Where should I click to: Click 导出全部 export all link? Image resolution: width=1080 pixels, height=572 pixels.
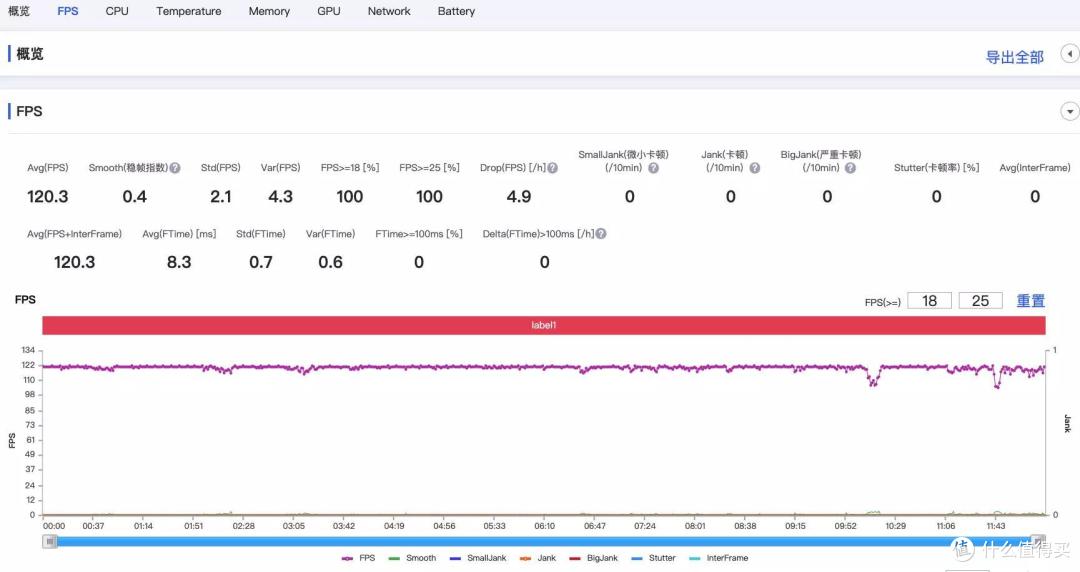tap(1015, 57)
